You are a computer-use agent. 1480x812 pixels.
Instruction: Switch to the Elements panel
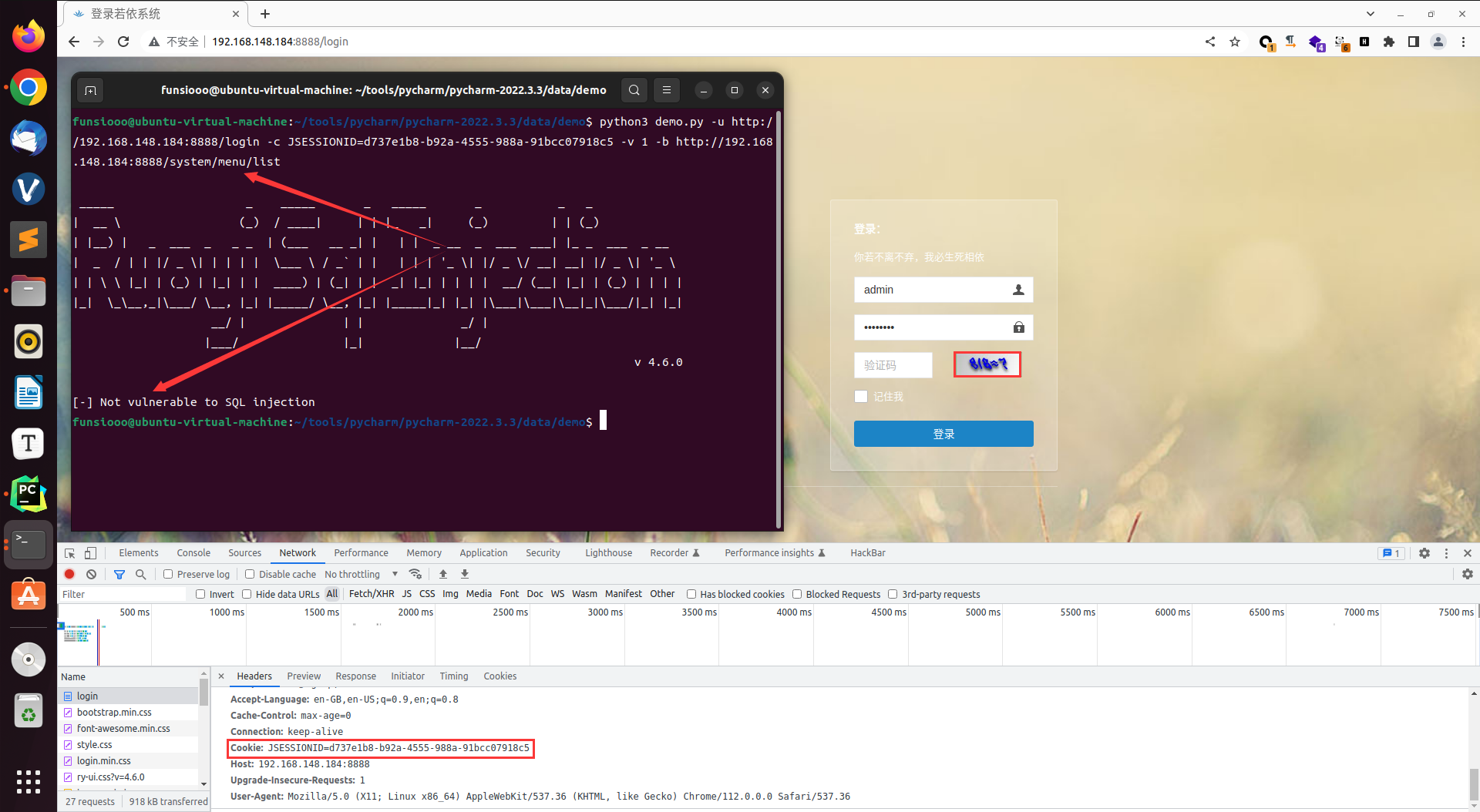tap(139, 553)
